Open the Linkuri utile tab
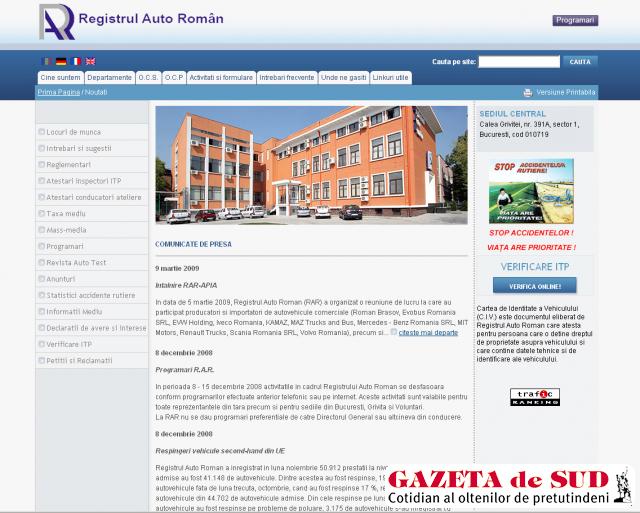The height and width of the screenshot is (513, 640). tap(391, 78)
